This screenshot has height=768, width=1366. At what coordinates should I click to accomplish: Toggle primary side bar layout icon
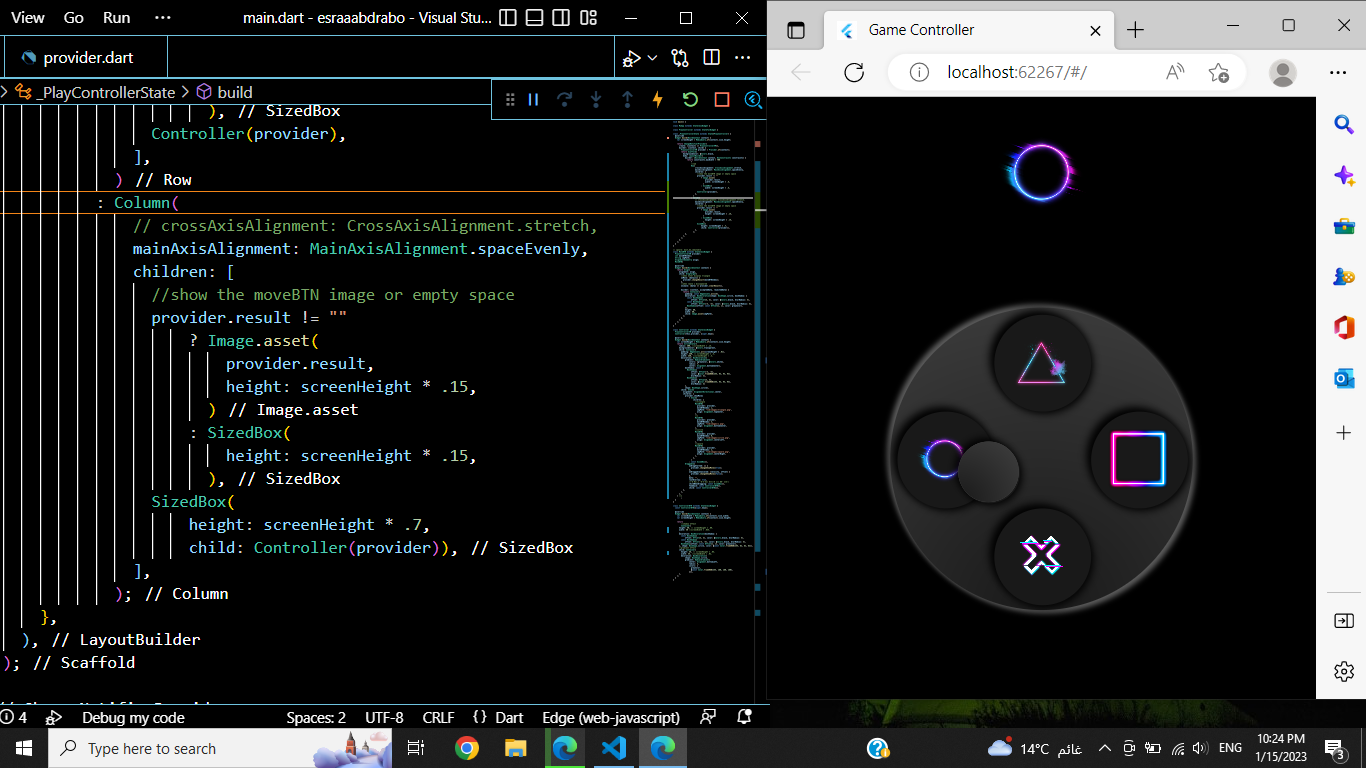click(508, 18)
